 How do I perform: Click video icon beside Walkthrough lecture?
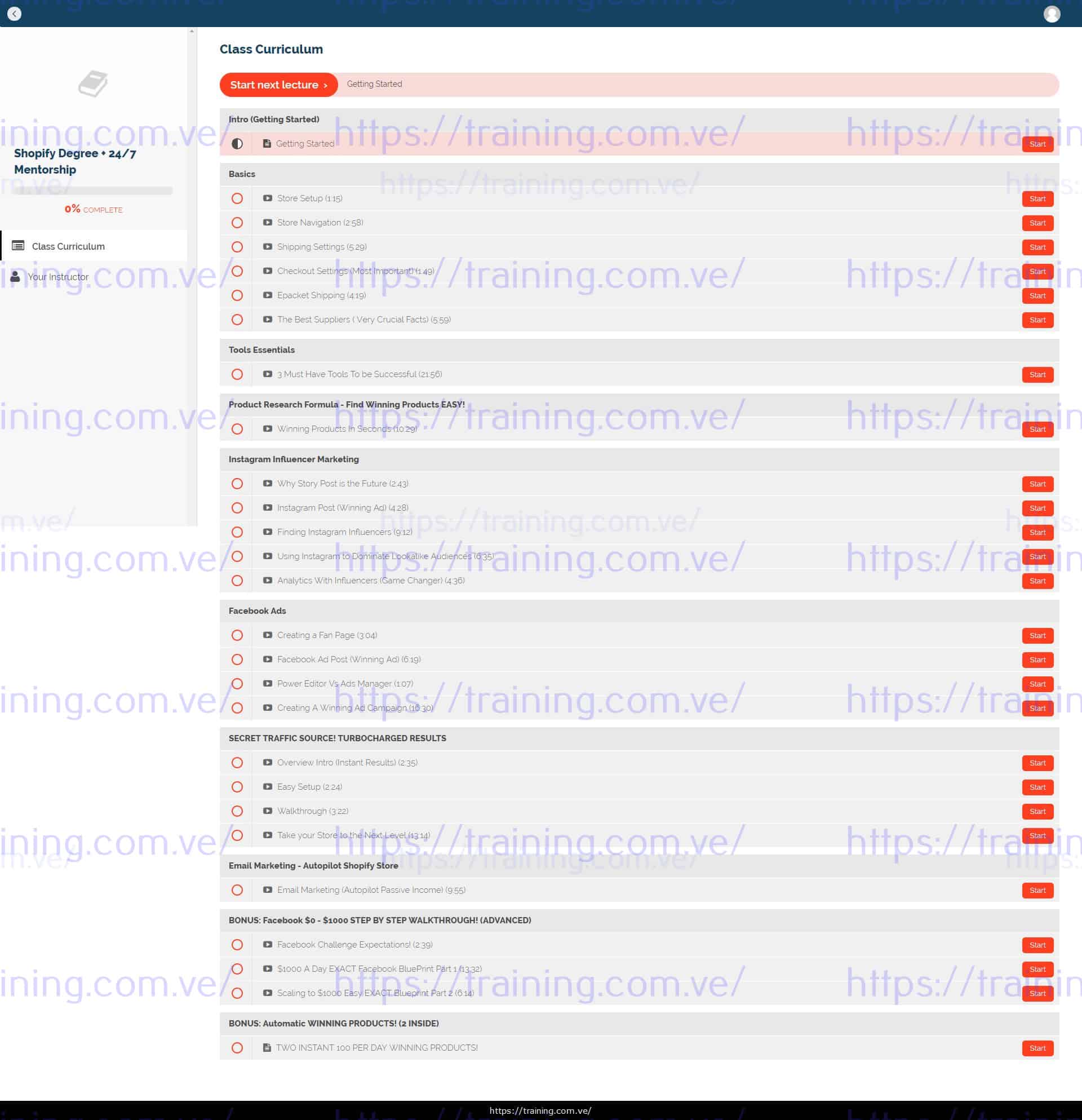[267, 811]
